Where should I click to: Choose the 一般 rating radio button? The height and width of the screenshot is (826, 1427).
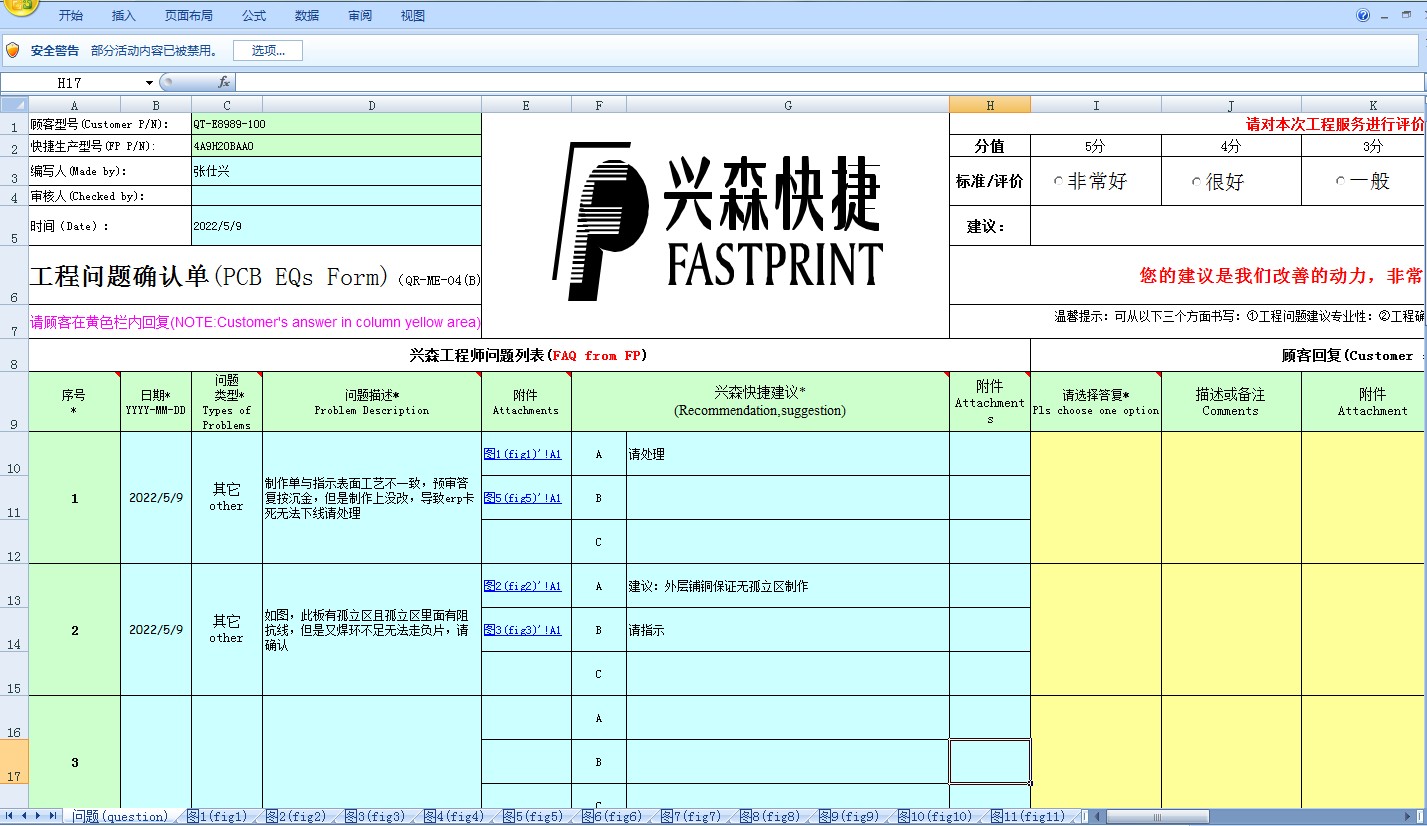1340,182
